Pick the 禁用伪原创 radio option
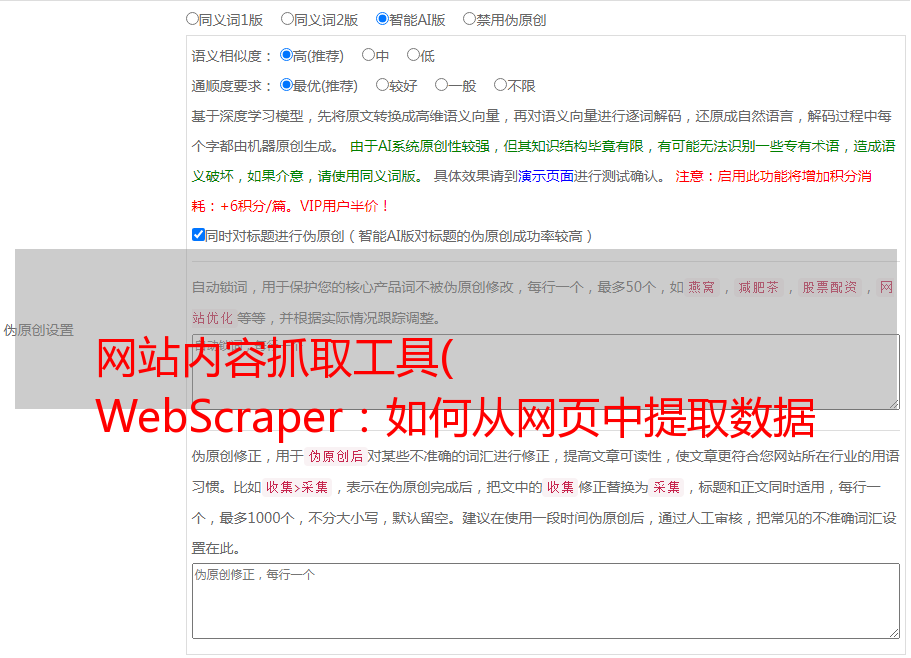The image size is (911, 658). (469, 19)
